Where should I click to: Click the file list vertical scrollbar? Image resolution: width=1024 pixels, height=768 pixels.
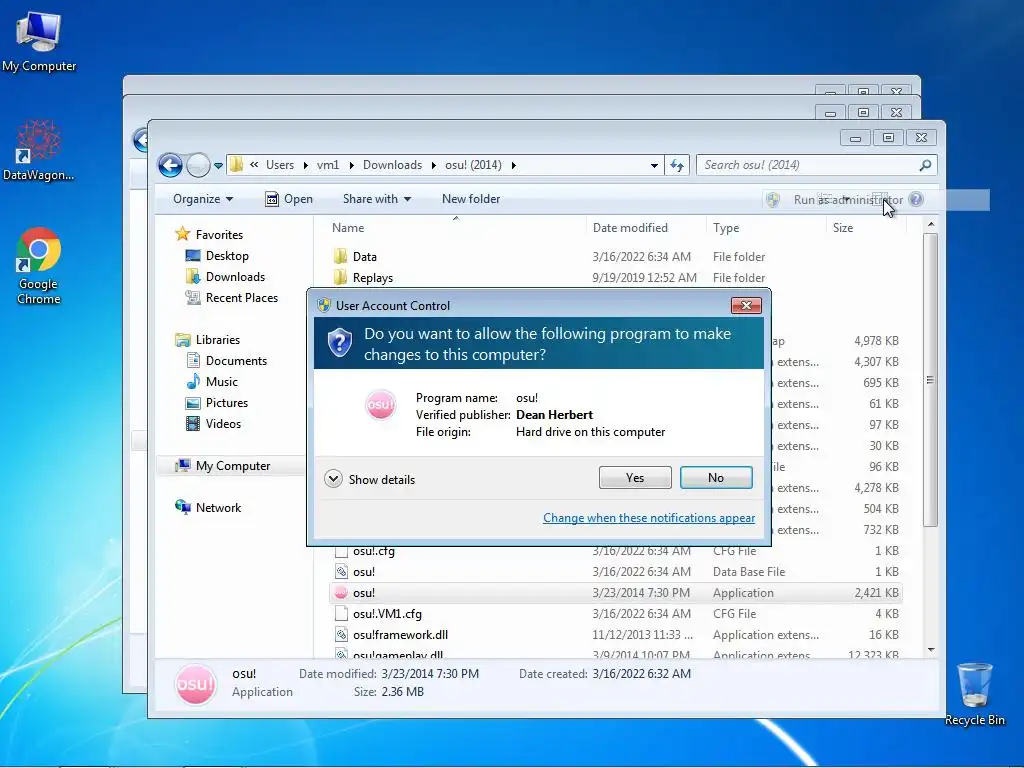tap(931, 380)
